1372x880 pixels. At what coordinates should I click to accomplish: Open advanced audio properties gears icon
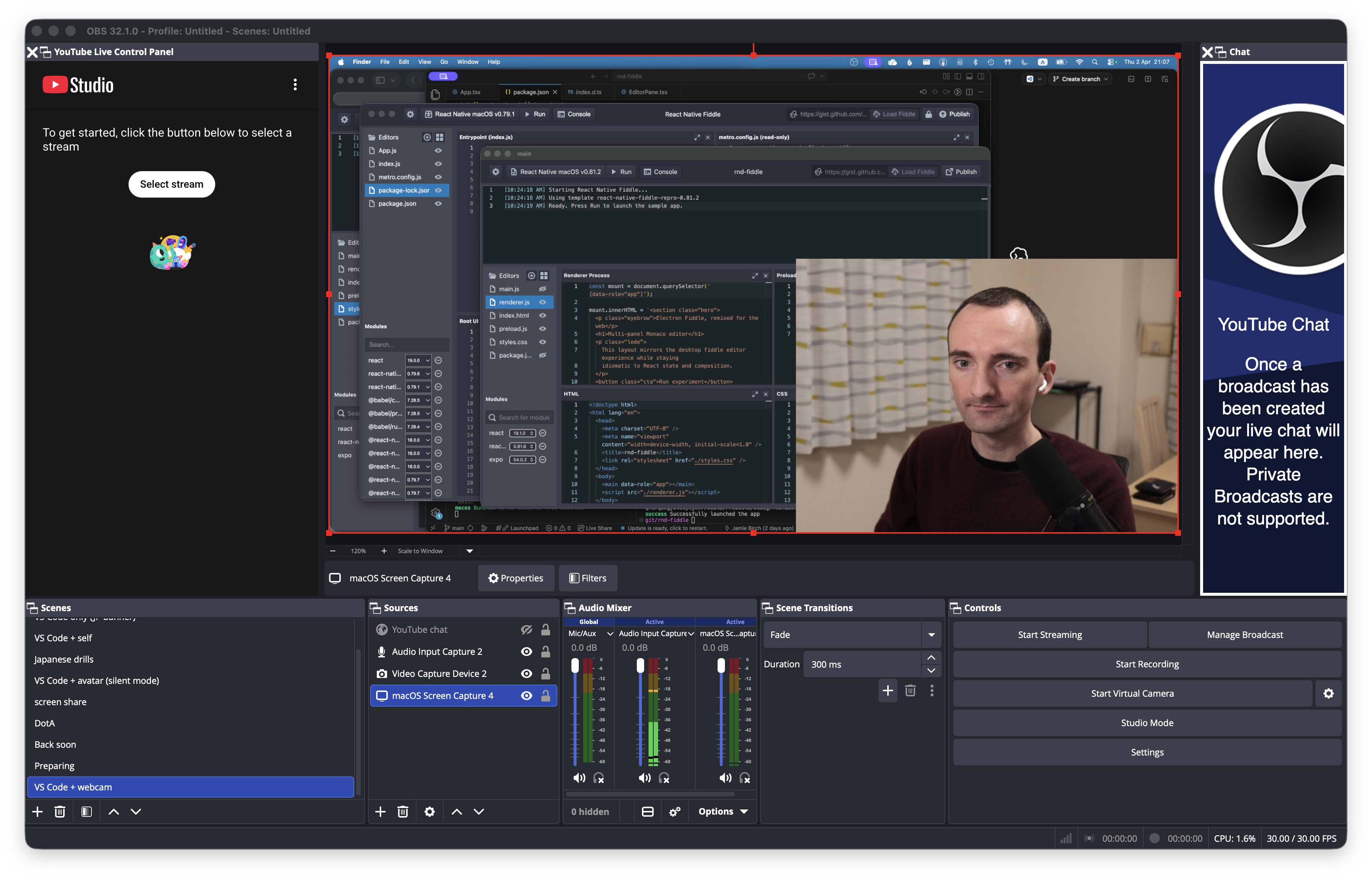coord(675,811)
